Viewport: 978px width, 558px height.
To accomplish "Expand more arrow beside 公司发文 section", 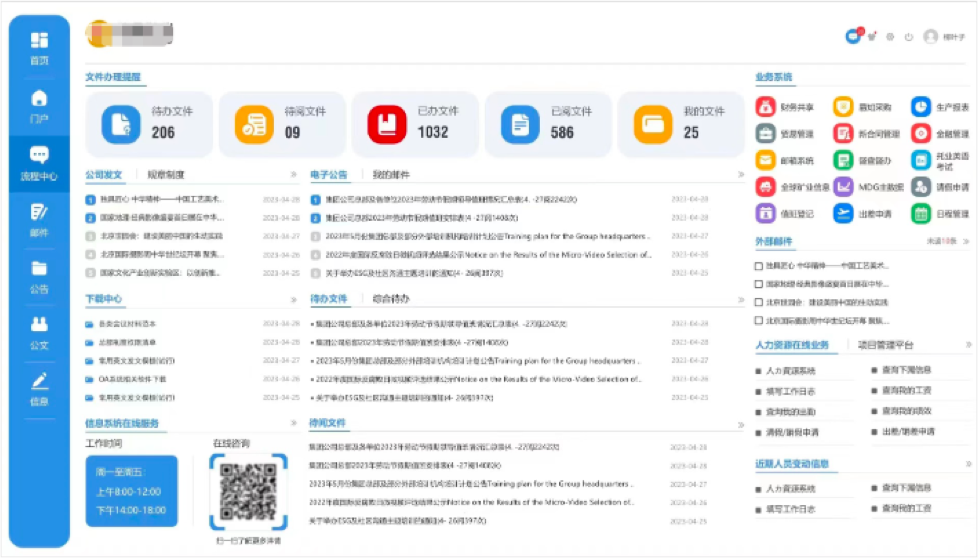I will point(294,174).
